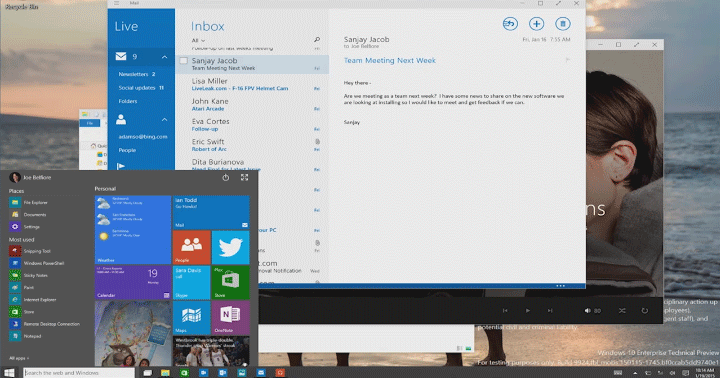Open search in the Inbox list

317,40
